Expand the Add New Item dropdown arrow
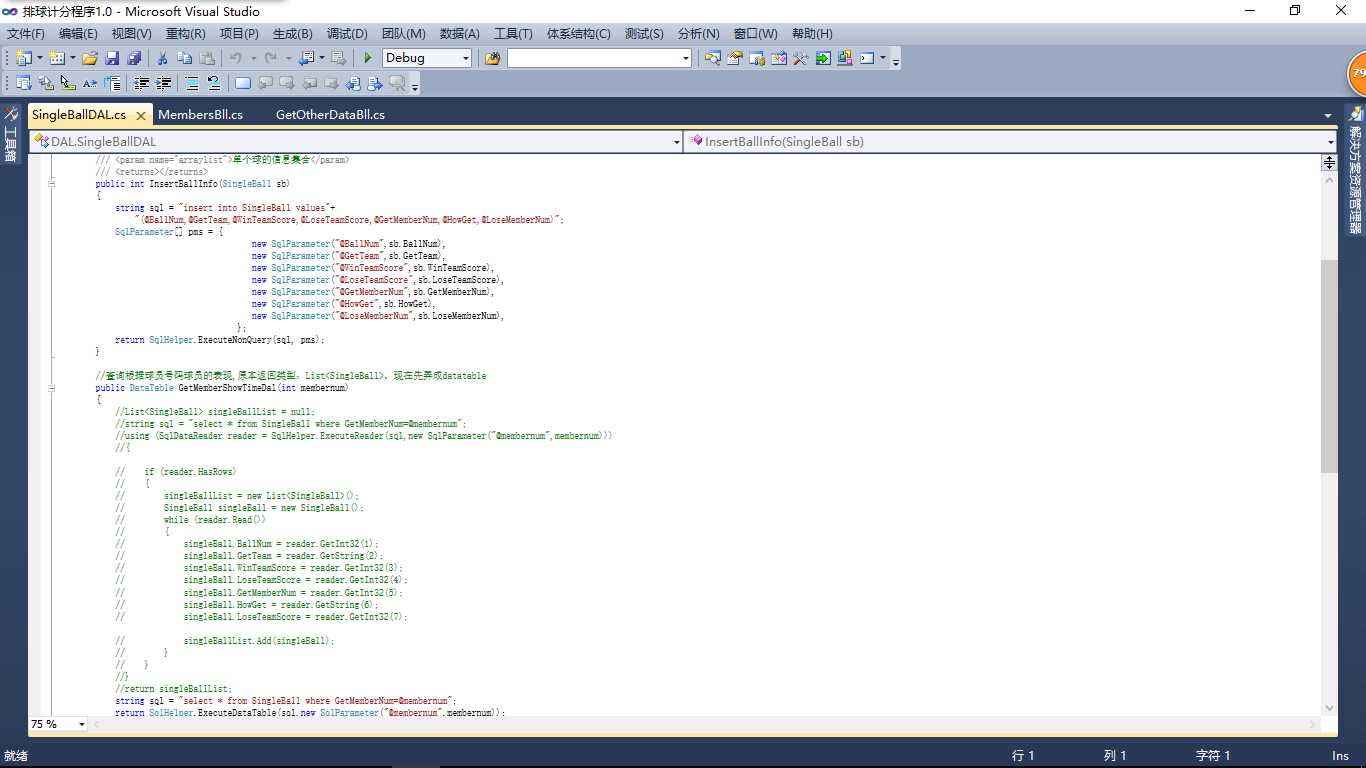 73,58
